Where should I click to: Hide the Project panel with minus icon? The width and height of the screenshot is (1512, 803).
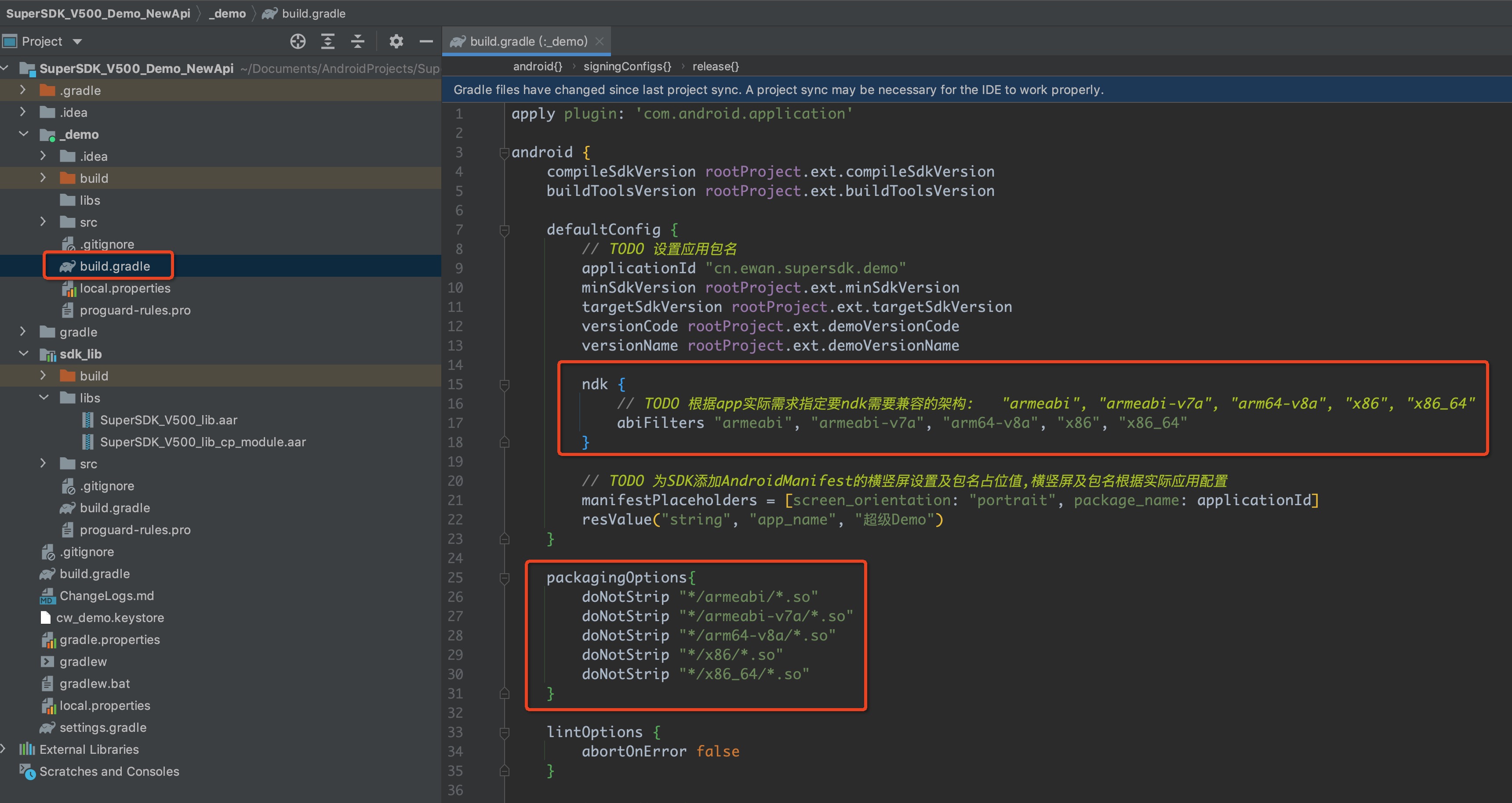[x=426, y=41]
